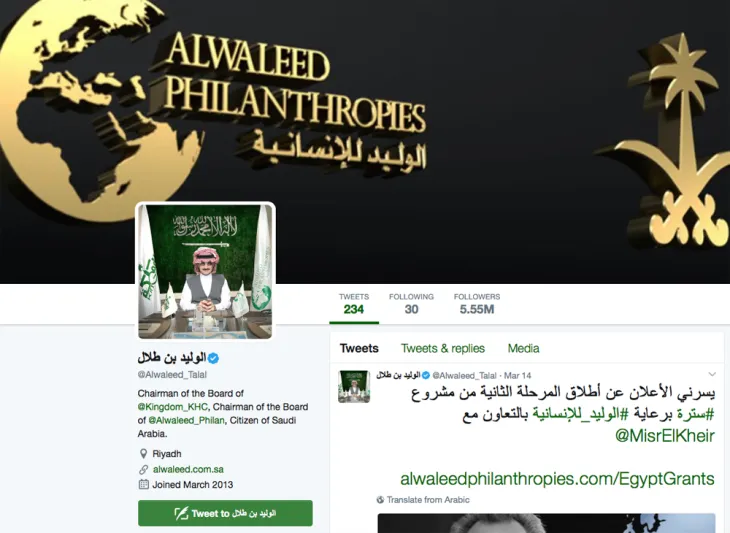The height and width of the screenshot is (533, 730).
Task: Open the Following 30 list
Action: 411,304
